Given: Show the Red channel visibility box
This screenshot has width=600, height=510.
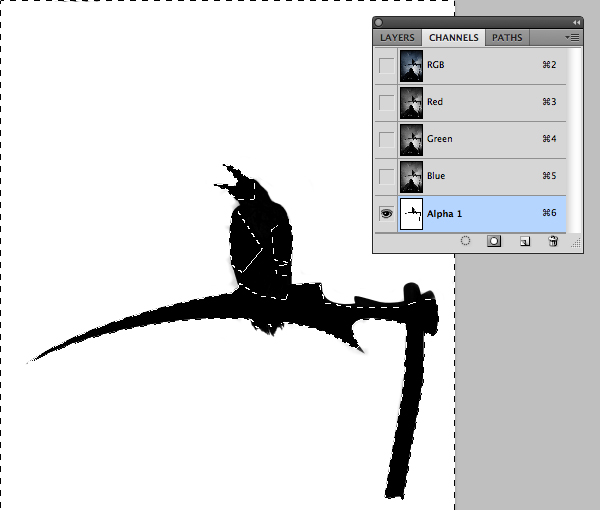Looking at the screenshot, I should [x=386, y=103].
